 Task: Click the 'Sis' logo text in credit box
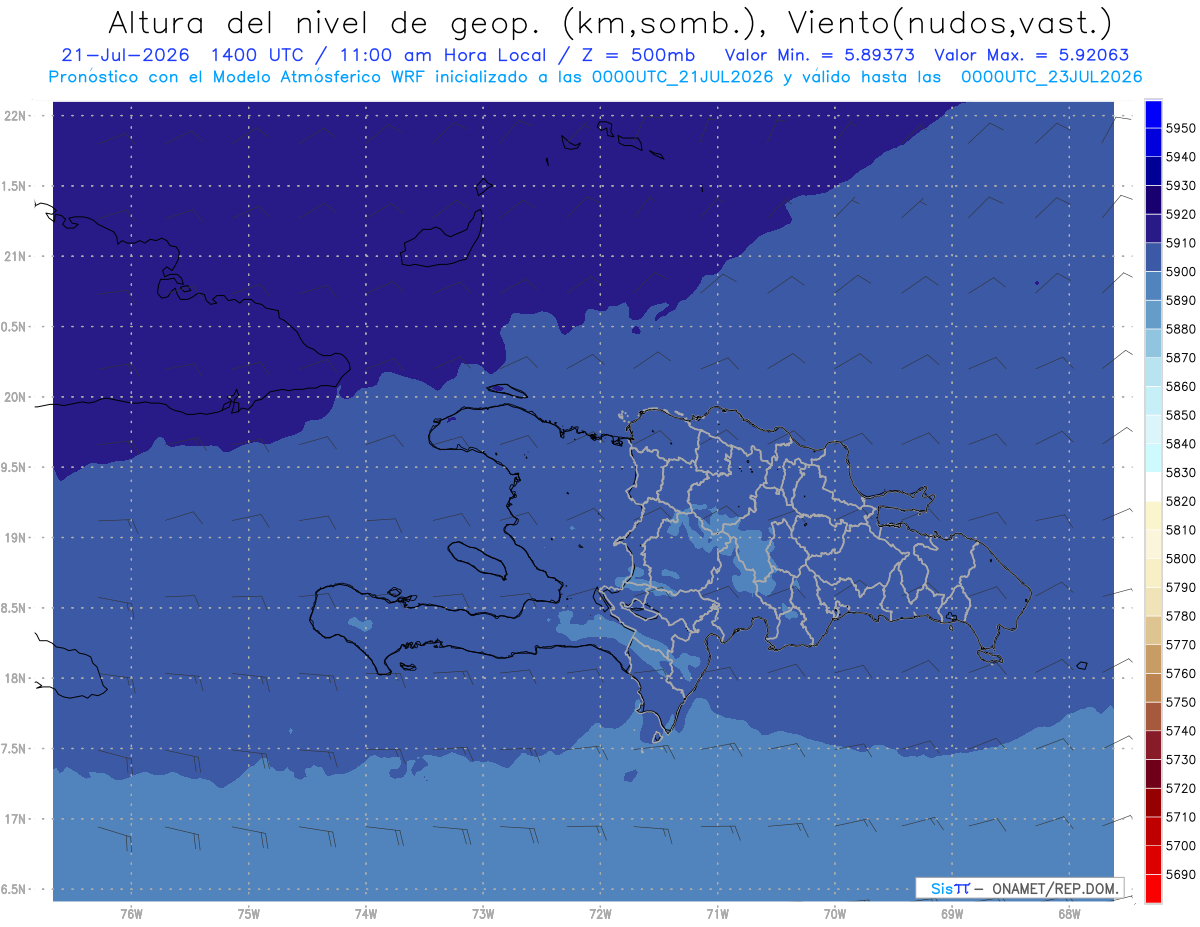point(941,888)
